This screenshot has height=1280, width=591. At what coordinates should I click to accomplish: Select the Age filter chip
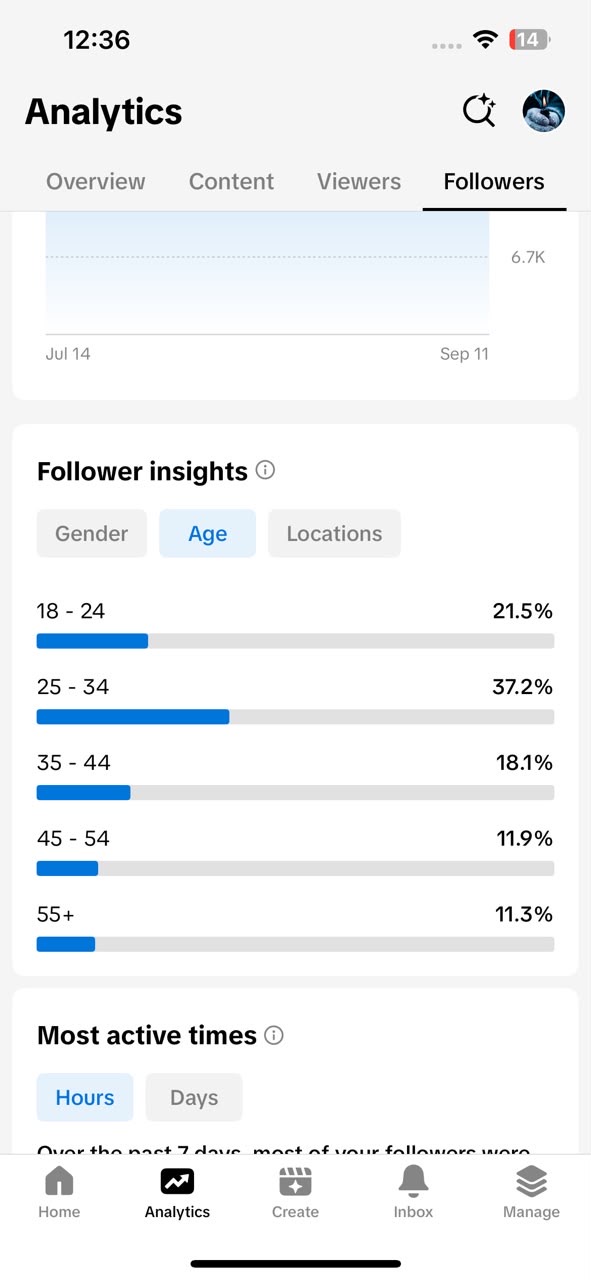(207, 533)
